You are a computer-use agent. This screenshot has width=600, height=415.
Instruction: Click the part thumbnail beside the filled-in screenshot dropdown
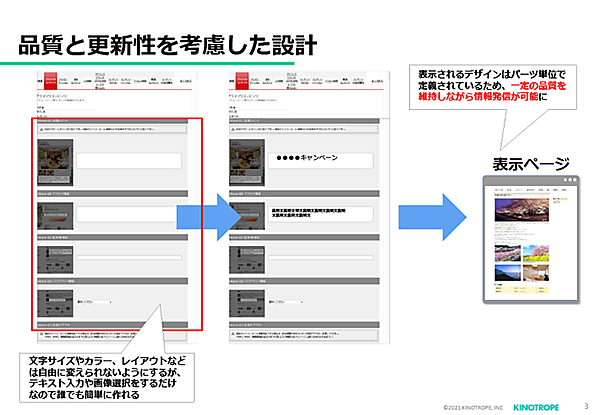pyautogui.click(x=247, y=303)
